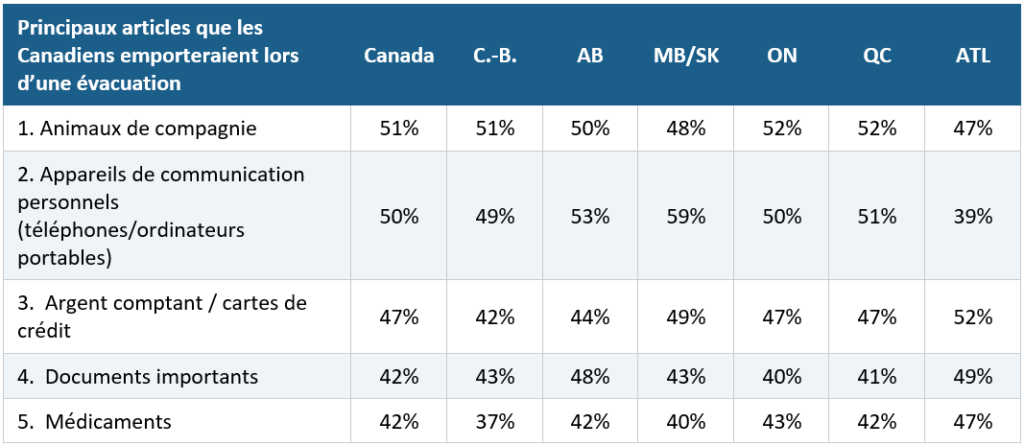Image resolution: width=1024 pixels, height=446 pixels.
Task: Select the C.-B. column header
Action: (x=494, y=56)
